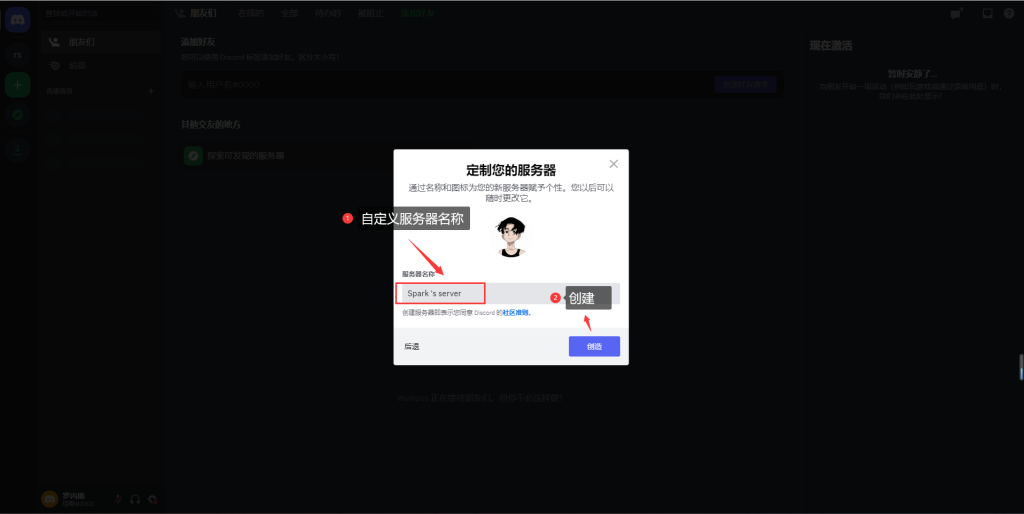Image resolution: width=1024 pixels, height=514 pixels.
Task: Close the 定制您的服务器 dialog with X
Action: 613,164
